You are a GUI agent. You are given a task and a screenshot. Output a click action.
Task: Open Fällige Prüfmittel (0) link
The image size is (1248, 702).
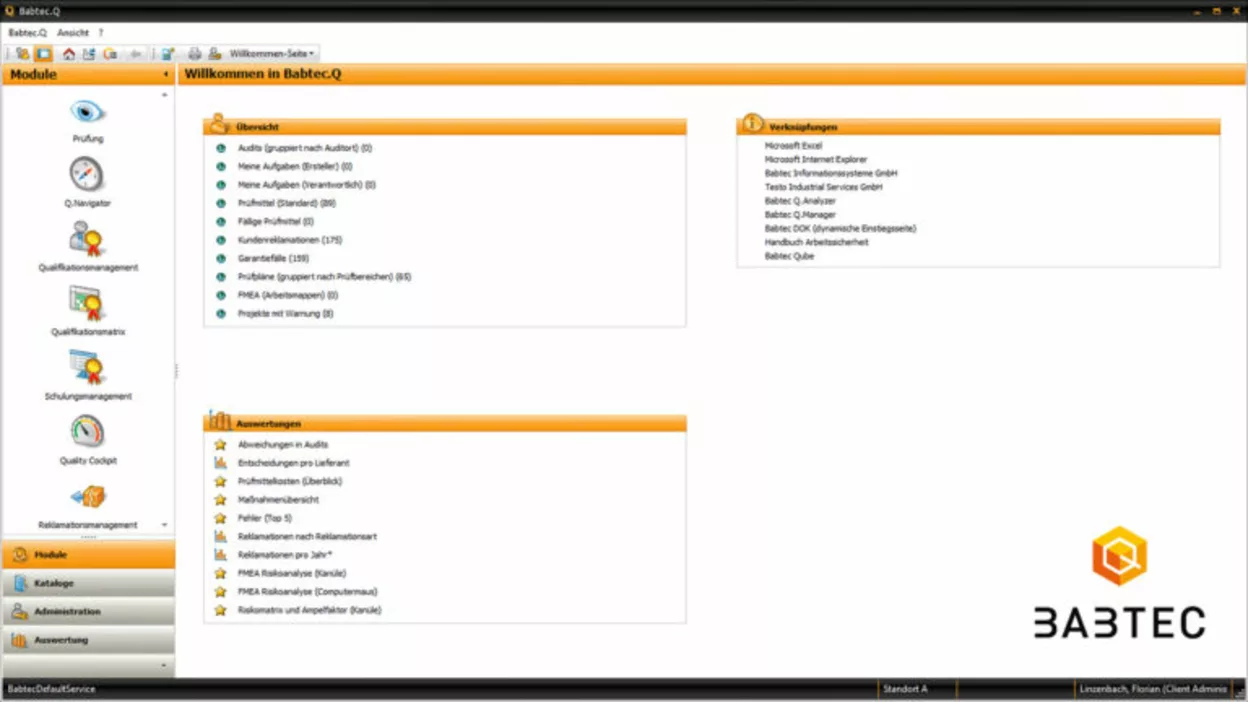(276, 222)
